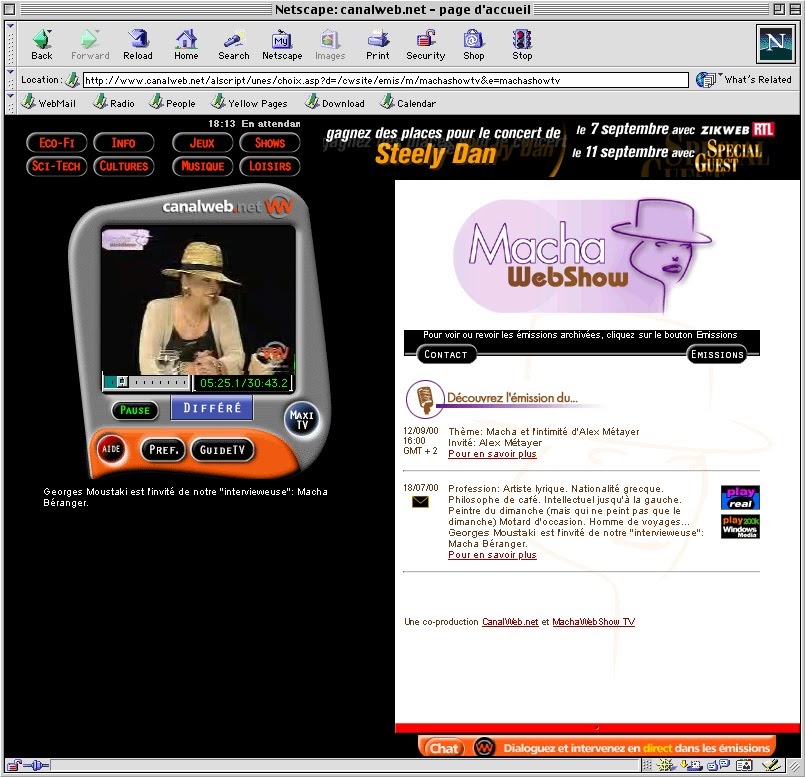Image resolution: width=805 pixels, height=777 pixels.
Task: Click the canalweb.net logo on the player
Action: (227, 206)
